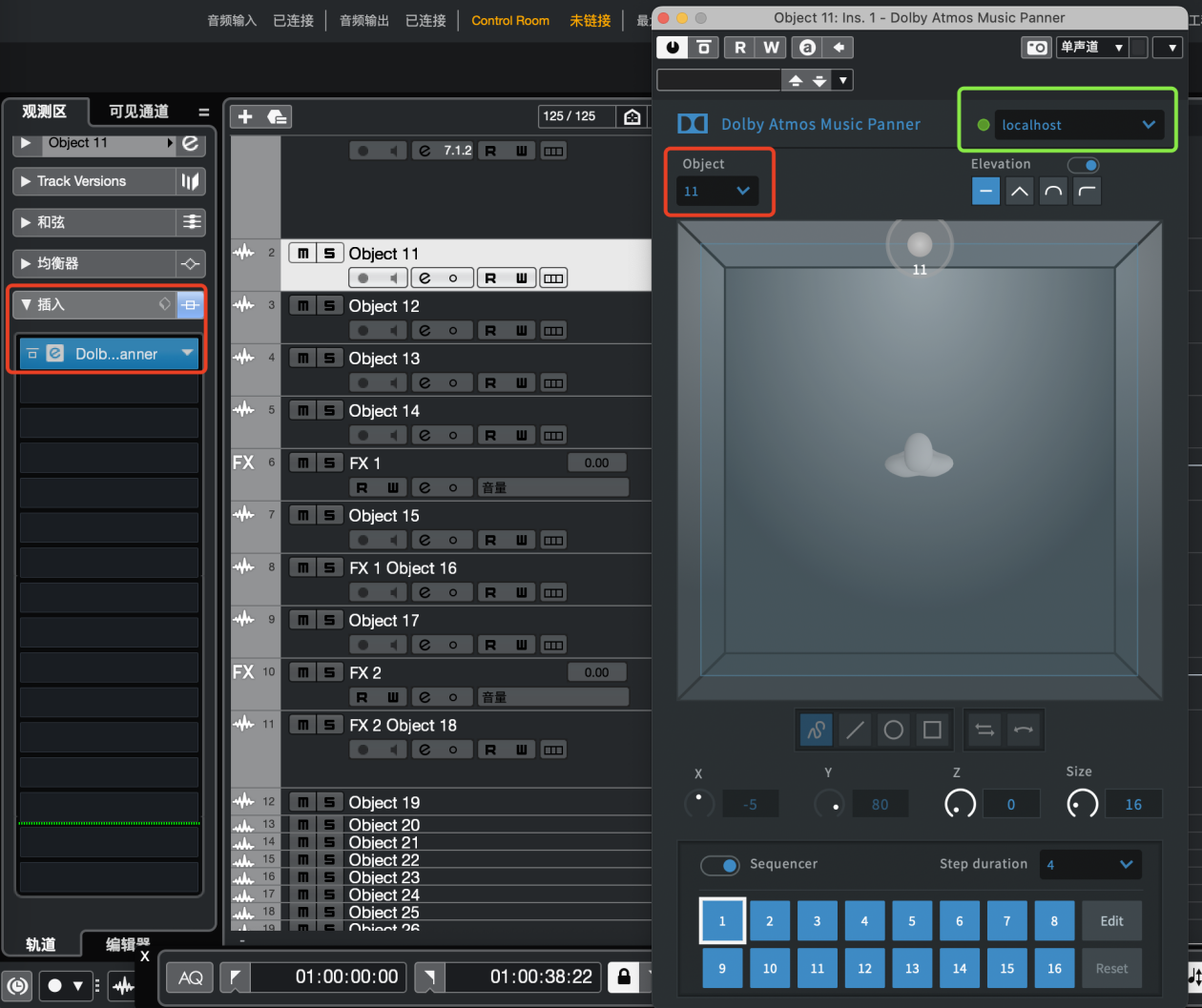
Task: Choose the flat elevation mode icon
Action: point(985,192)
